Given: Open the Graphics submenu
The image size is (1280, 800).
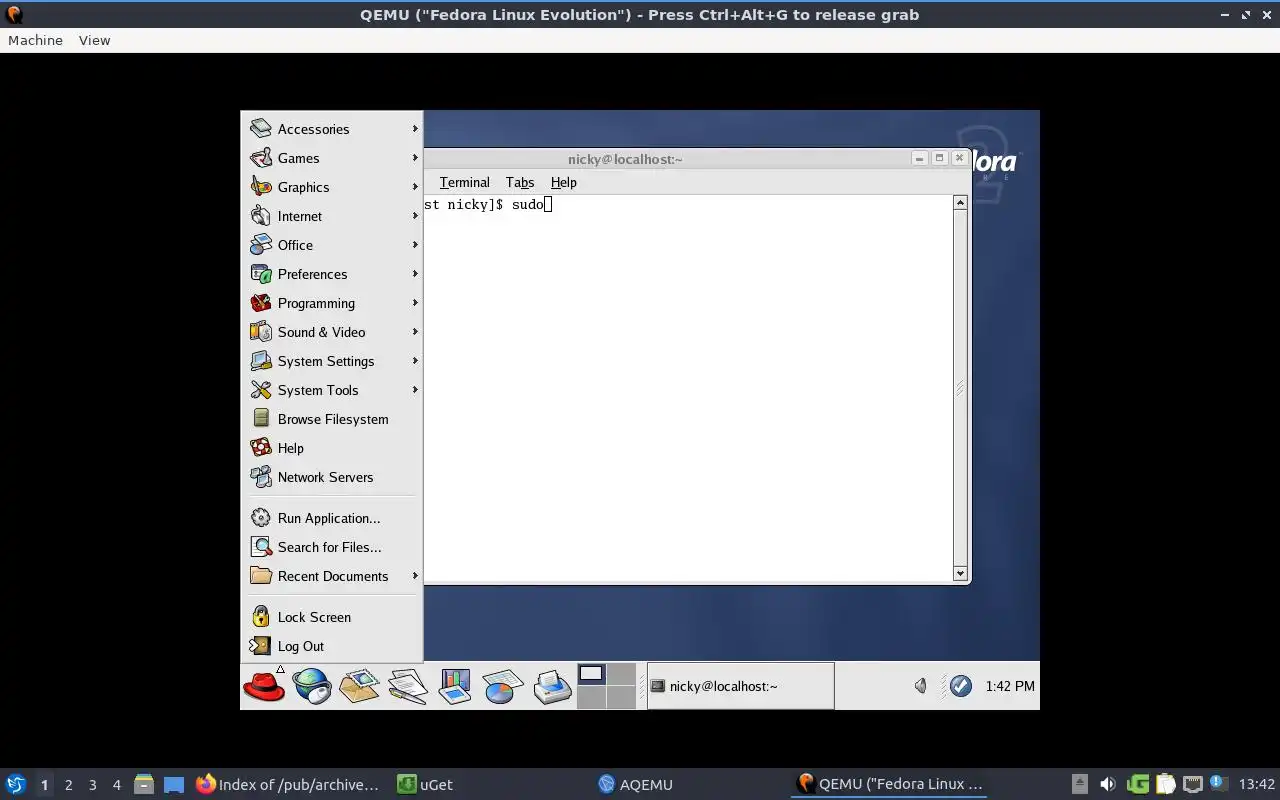Looking at the screenshot, I should click(x=332, y=187).
